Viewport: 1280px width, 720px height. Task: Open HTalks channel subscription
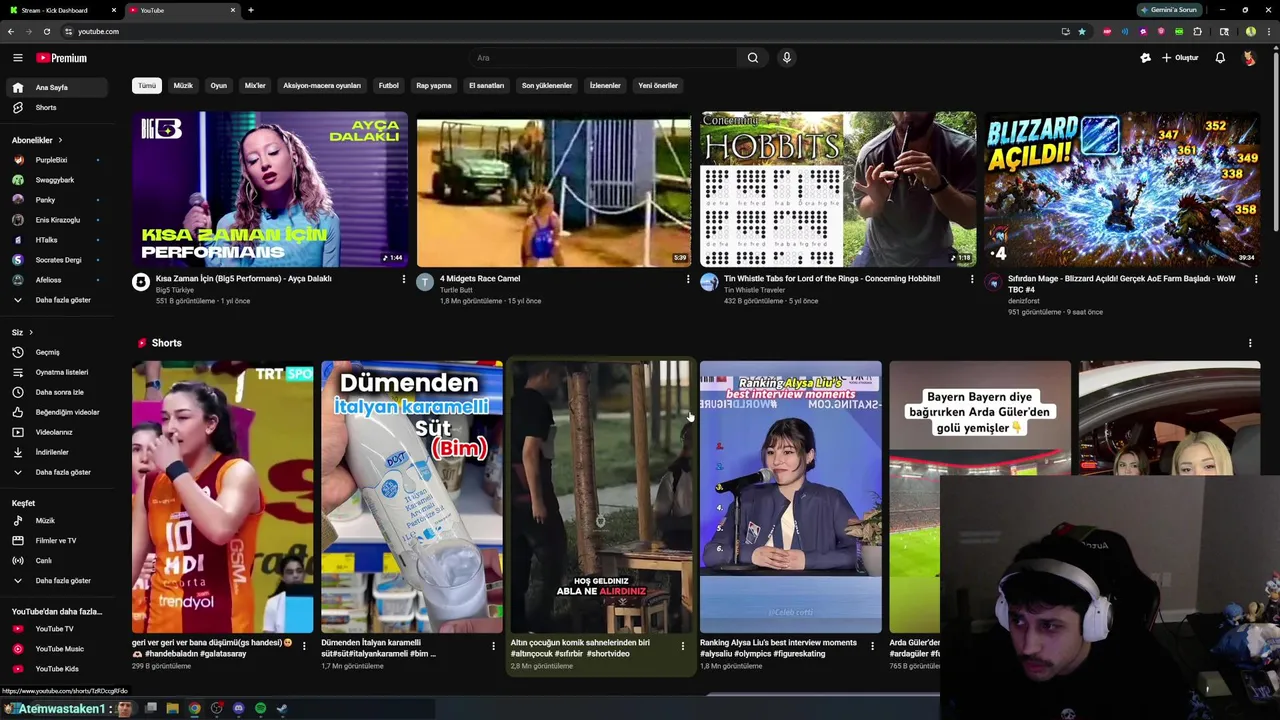click(x=56, y=240)
